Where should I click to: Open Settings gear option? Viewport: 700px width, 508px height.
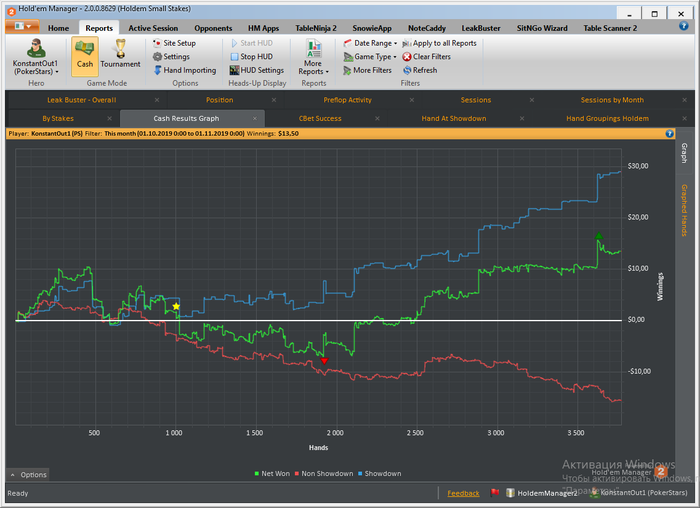point(171,57)
